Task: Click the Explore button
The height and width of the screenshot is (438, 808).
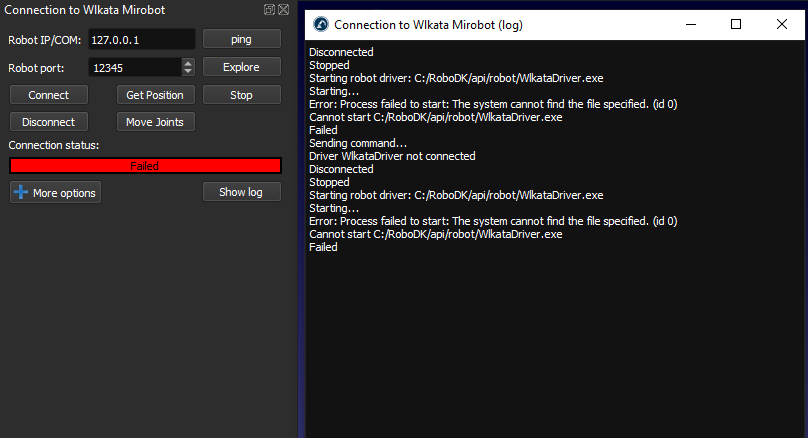Action: pos(241,67)
